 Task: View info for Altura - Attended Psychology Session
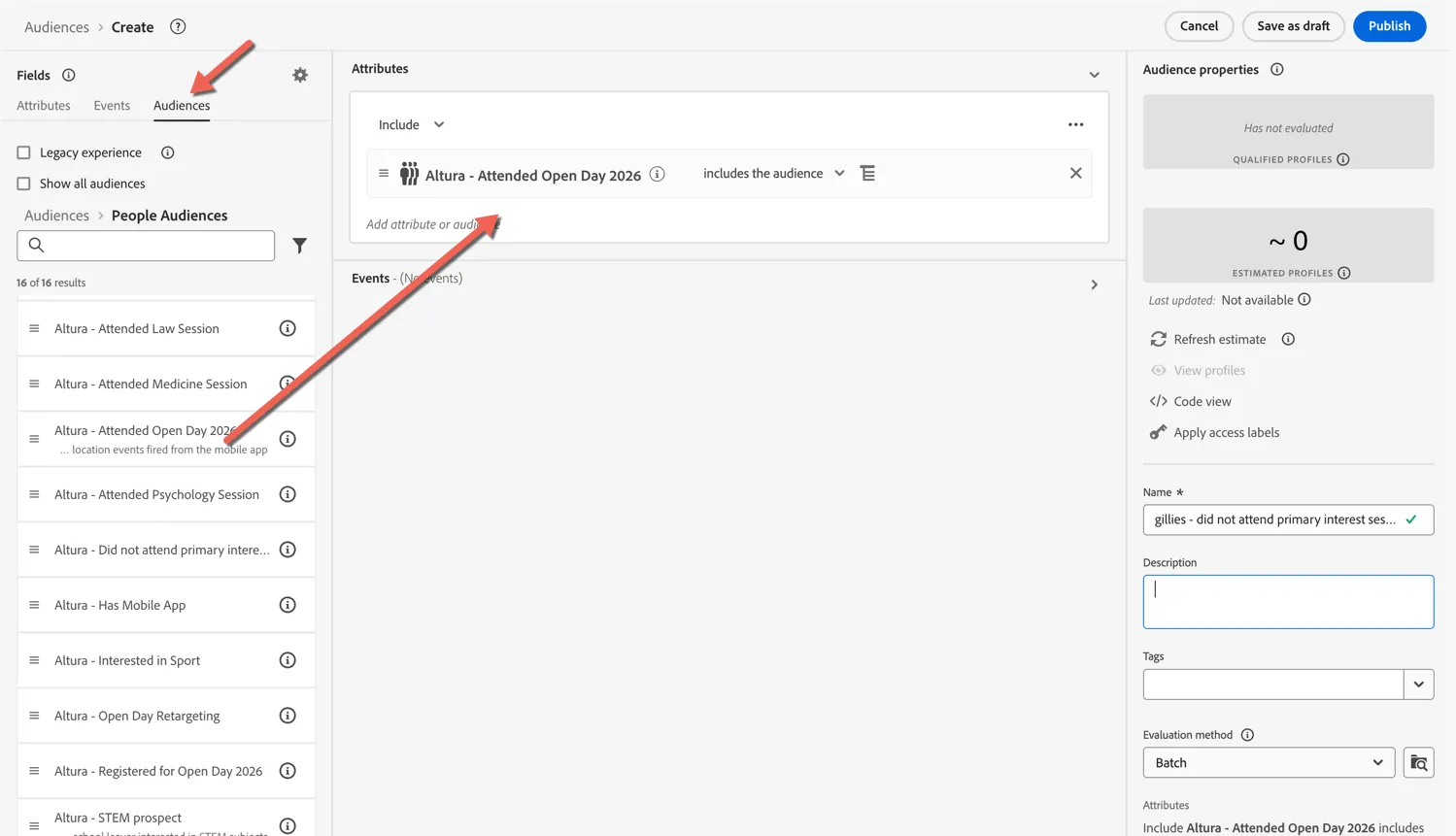[x=288, y=494]
